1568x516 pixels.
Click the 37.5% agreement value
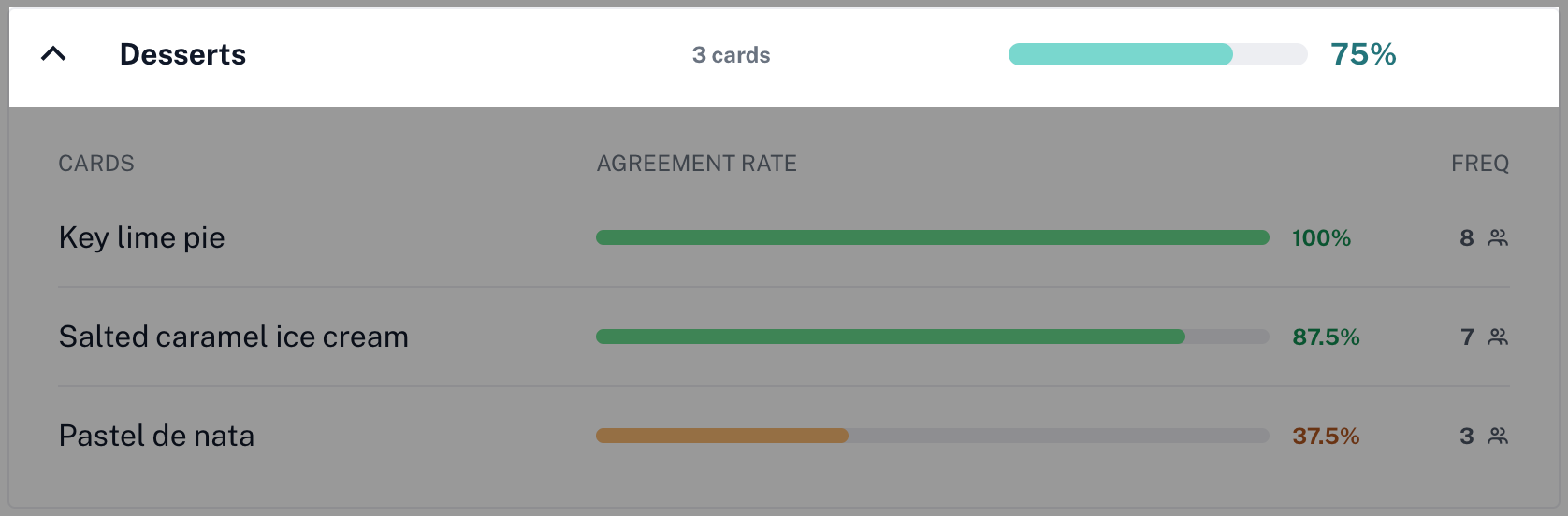coord(1326,436)
